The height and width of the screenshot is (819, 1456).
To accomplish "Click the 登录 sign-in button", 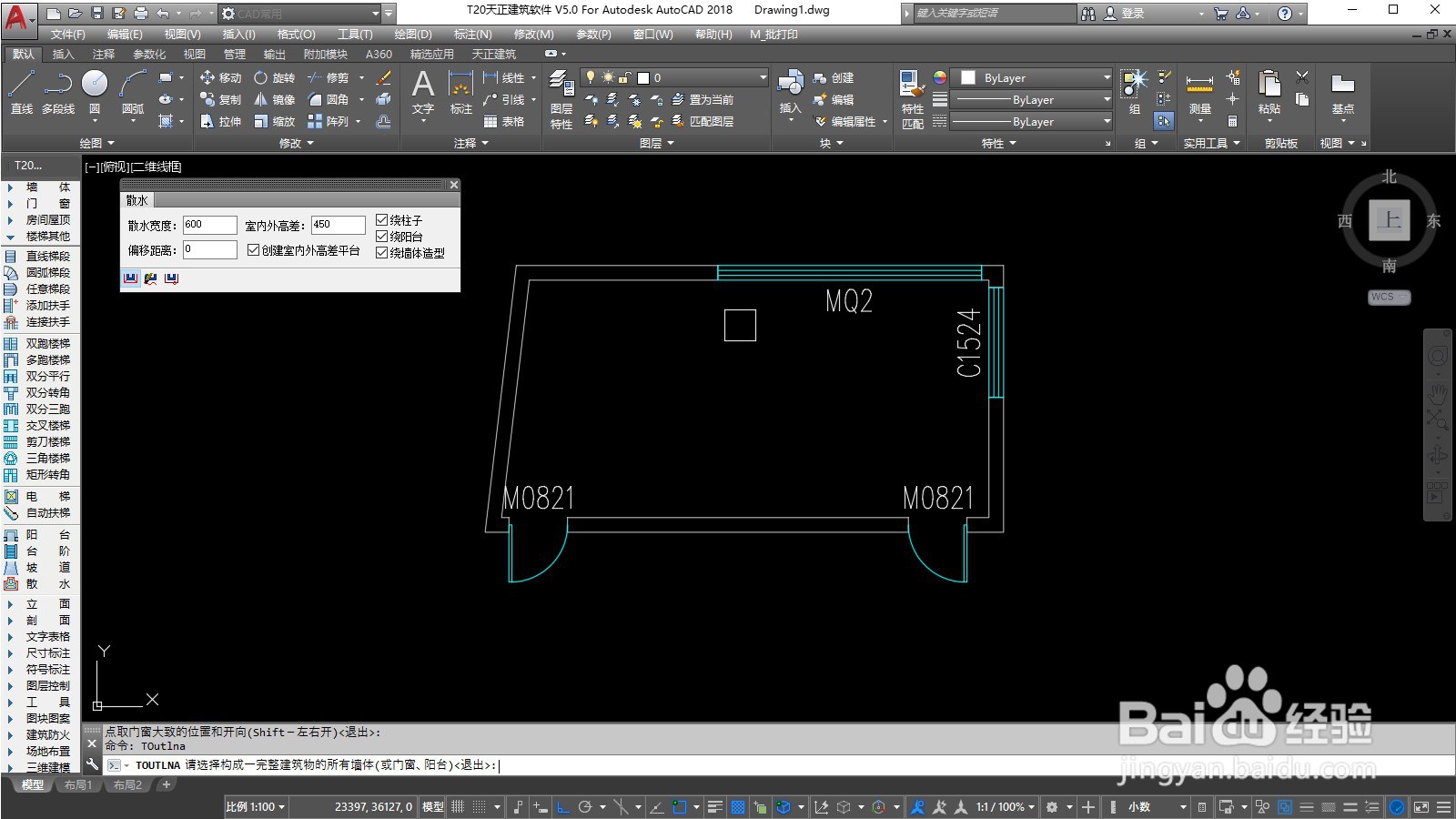I will click(1124, 13).
